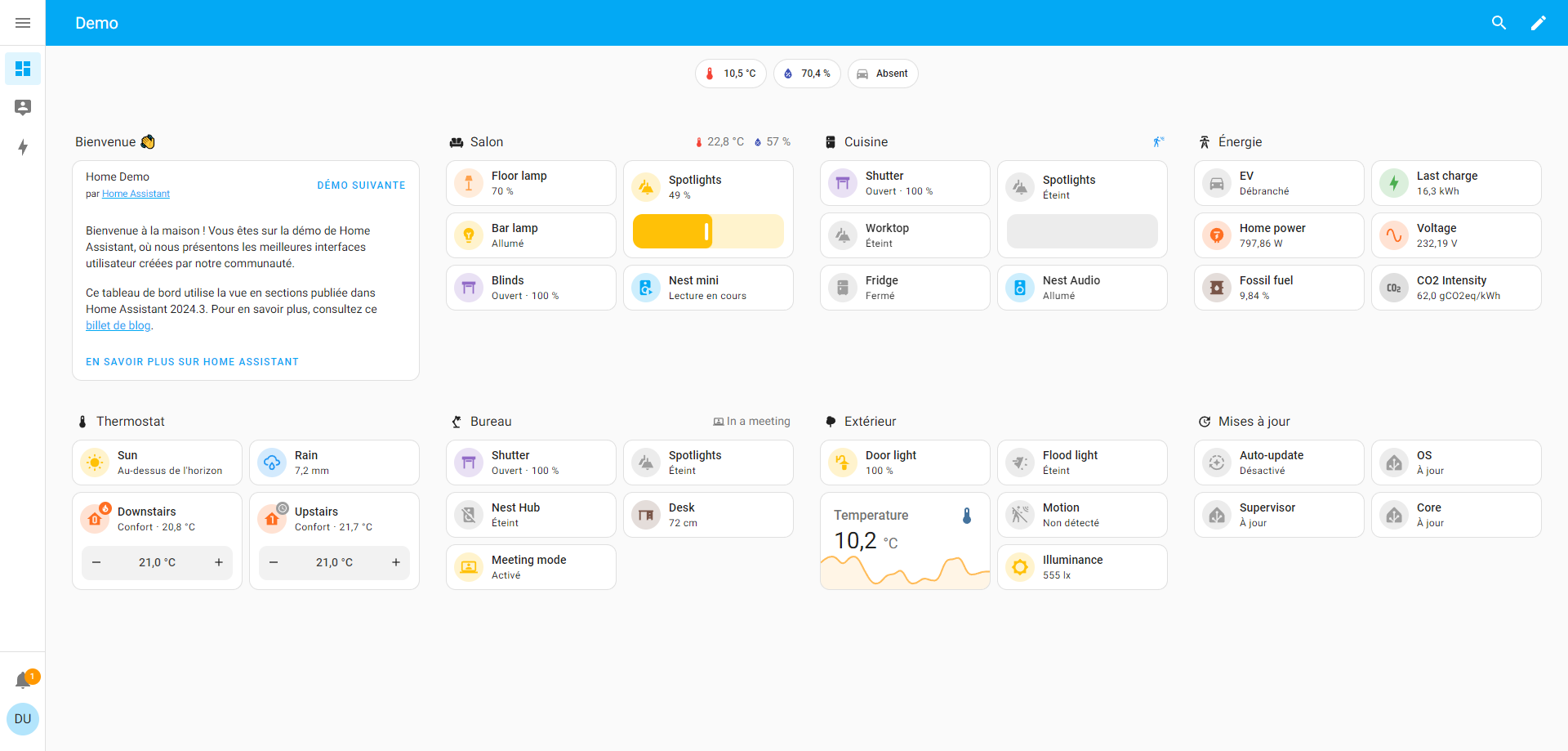Open the Core update card

coord(1456,515)
